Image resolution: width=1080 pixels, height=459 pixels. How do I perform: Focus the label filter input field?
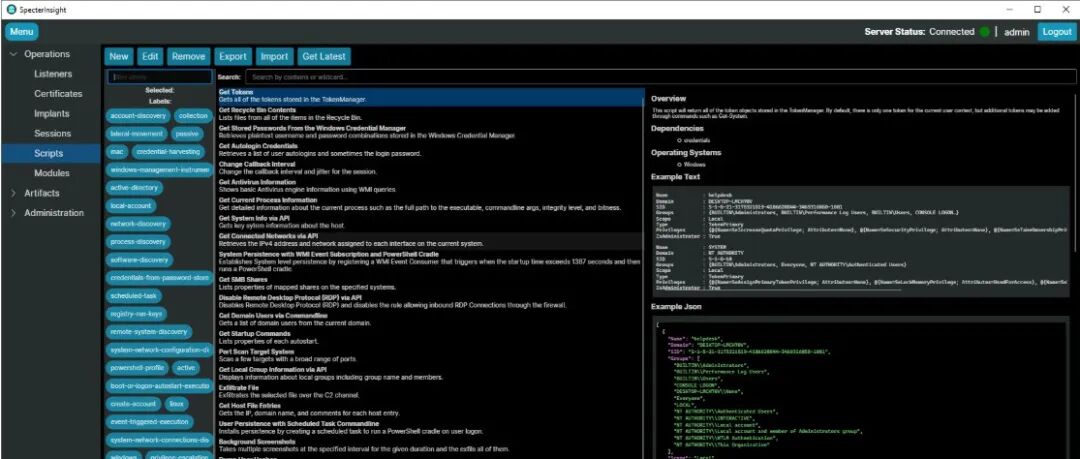pyautogui.click(x=159, y=77)
